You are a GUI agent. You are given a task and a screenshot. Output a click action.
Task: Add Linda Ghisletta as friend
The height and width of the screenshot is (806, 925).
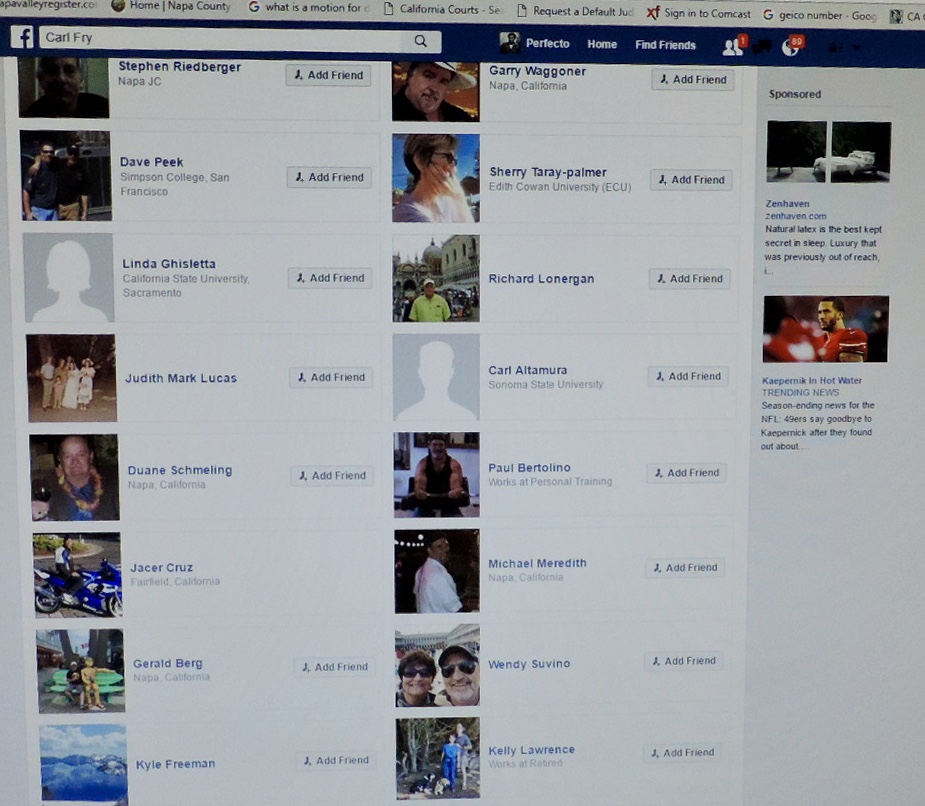[330, 278]
